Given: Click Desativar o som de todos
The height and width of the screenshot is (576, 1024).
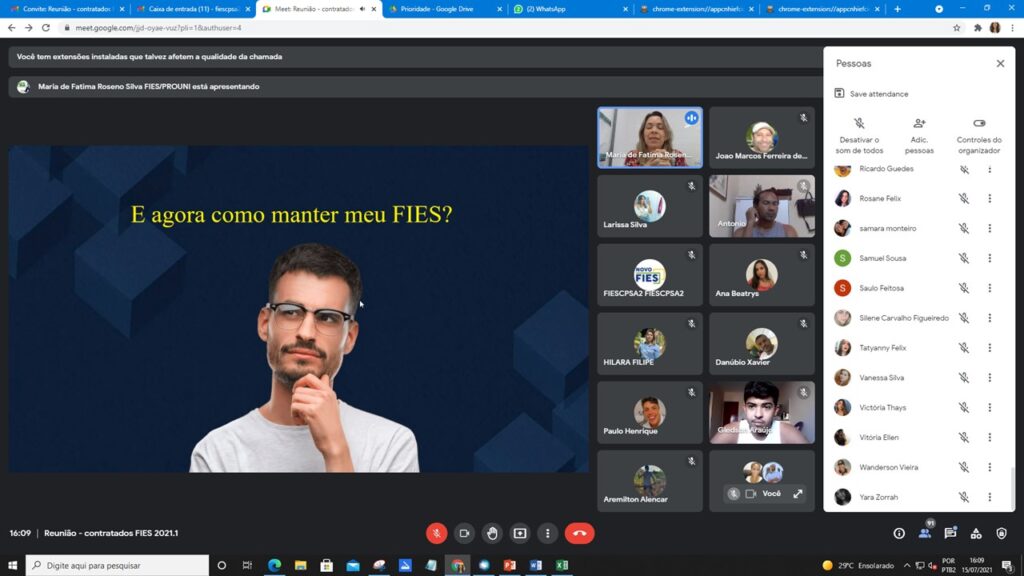Looking at the screenshot, I should tap(859, 136).
